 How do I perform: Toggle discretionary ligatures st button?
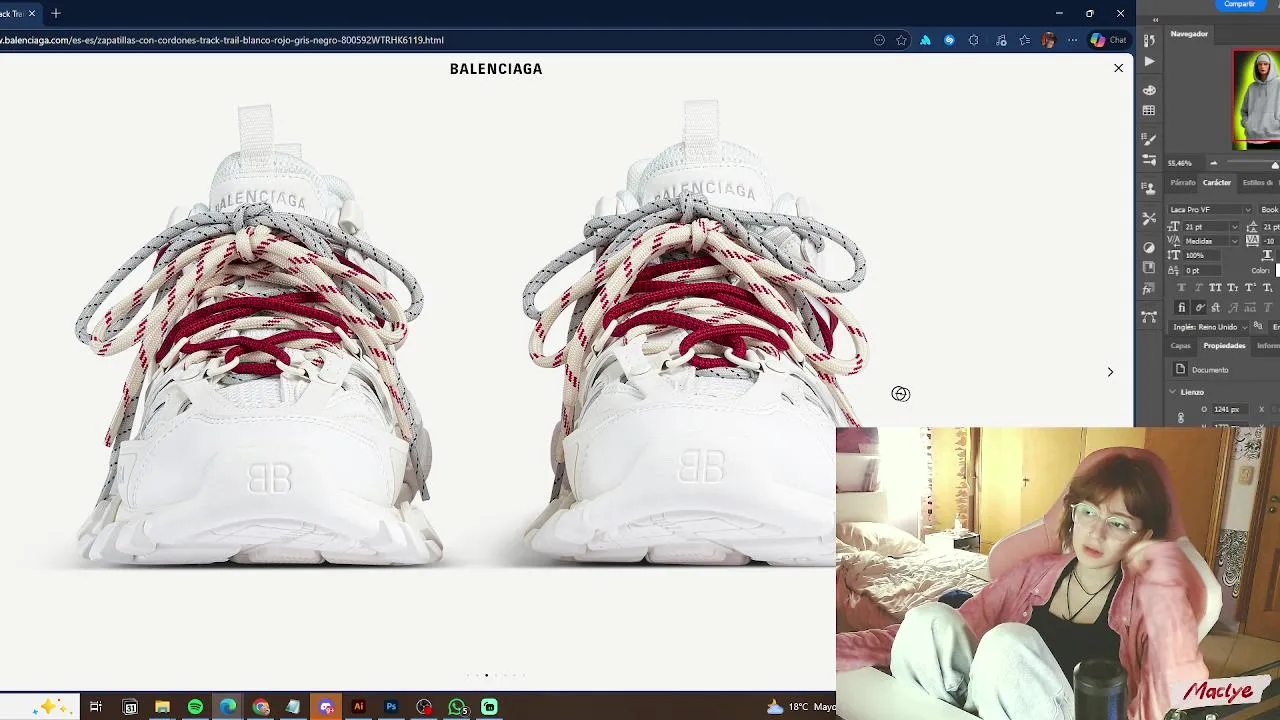(x=1215, y=308)
